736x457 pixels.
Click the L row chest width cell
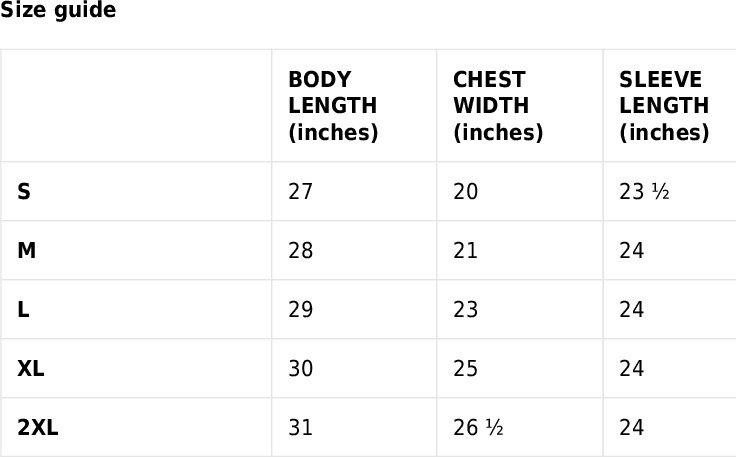466,309
